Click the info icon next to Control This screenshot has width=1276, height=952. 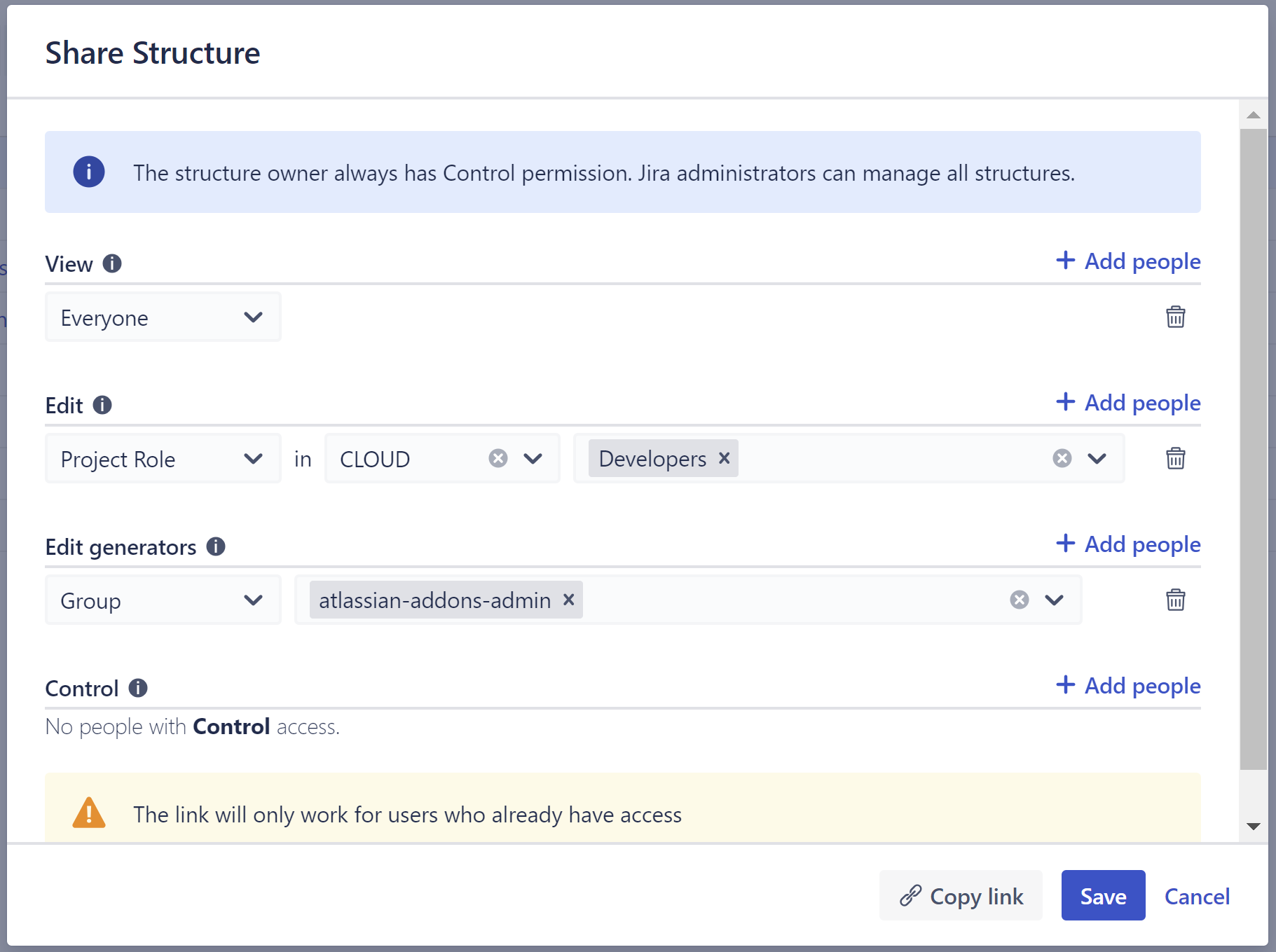point(138,688)
